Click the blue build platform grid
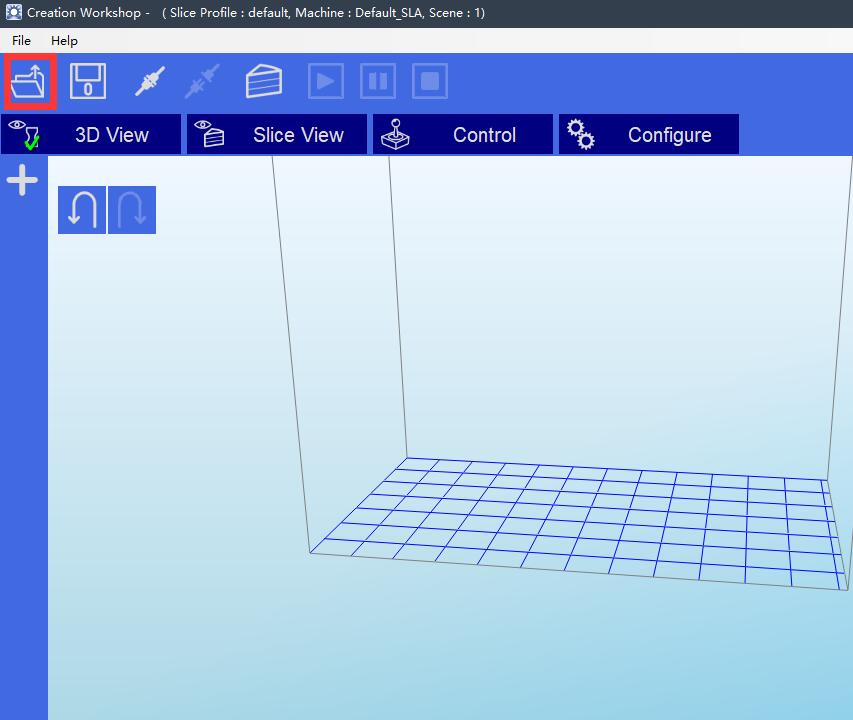This screenshot has height=720, width=853. tap(580, 520)
